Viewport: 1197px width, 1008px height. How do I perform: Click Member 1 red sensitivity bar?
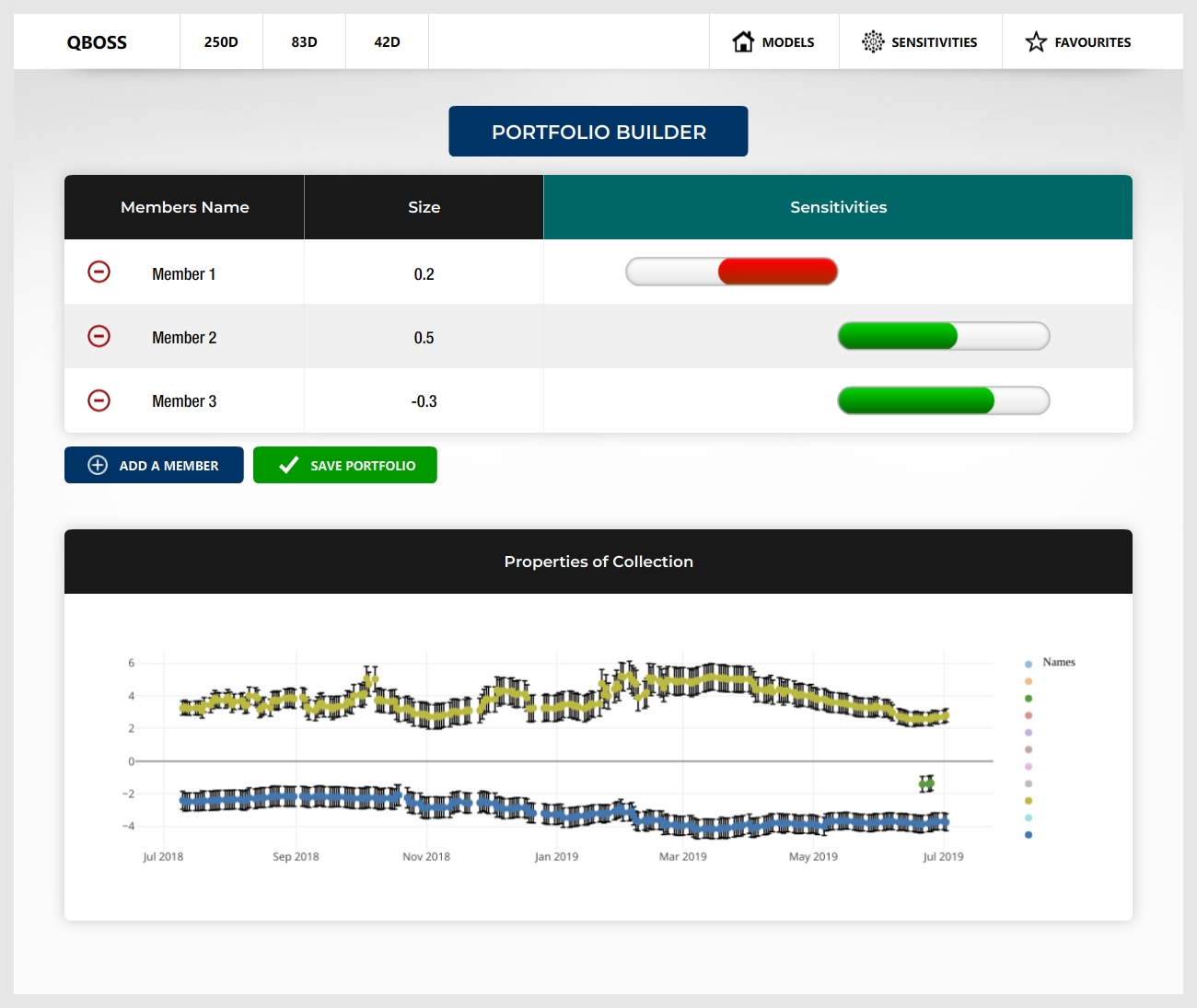(777, 272)
